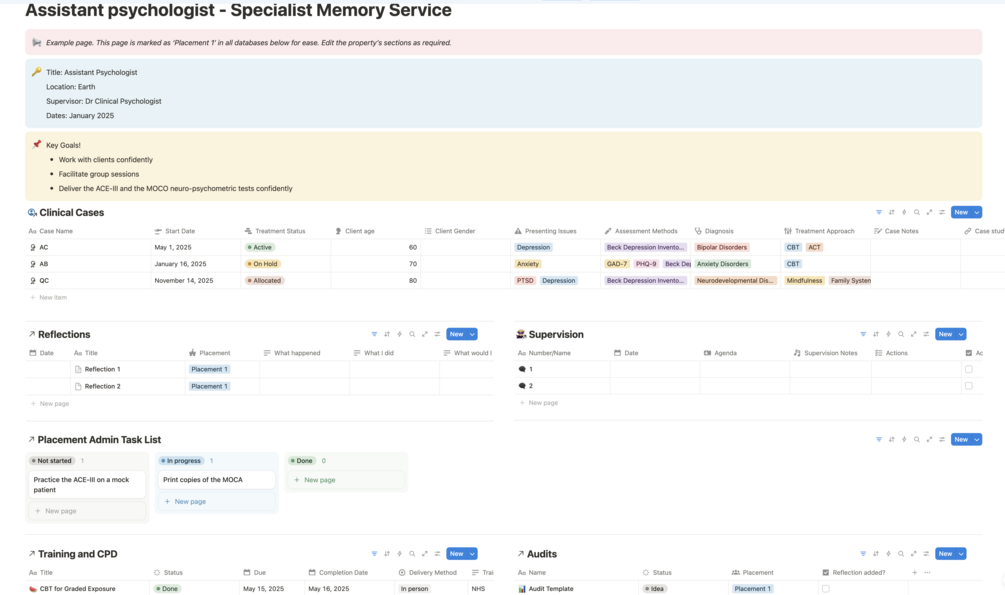Add new page in the Done column
Viewport: 1005px width, 595px height.
[319, 480]
